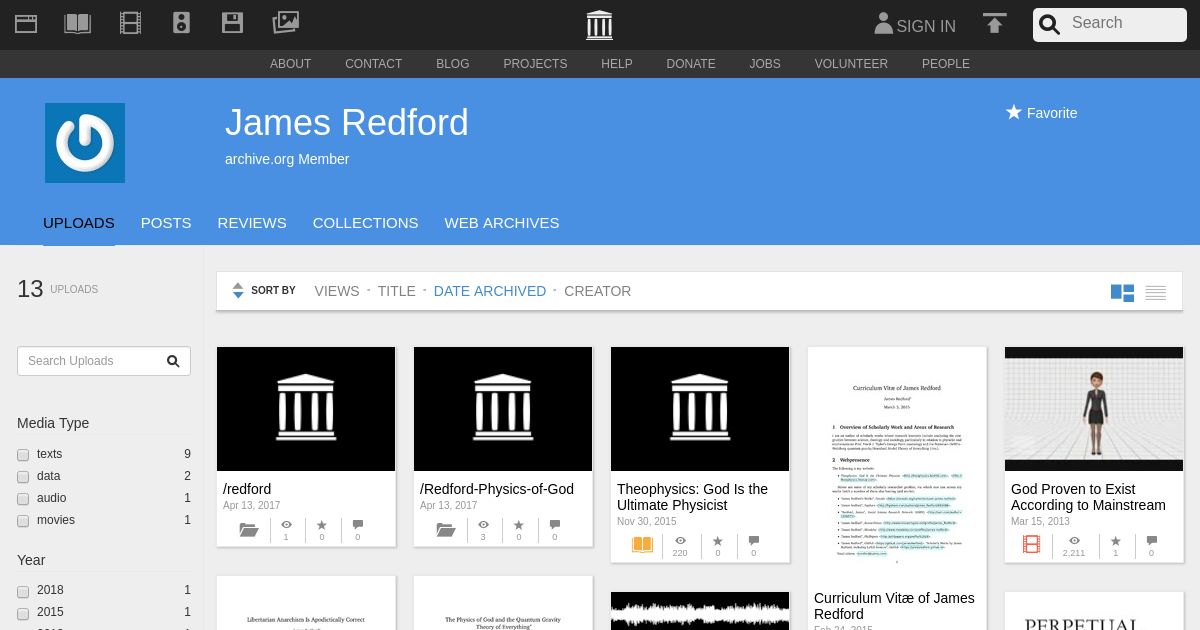The width and height of the screenshot is (1200, 630).
Task: Click the Favorite star icon
Action: pyautogui.click(x=1014, y=112)
